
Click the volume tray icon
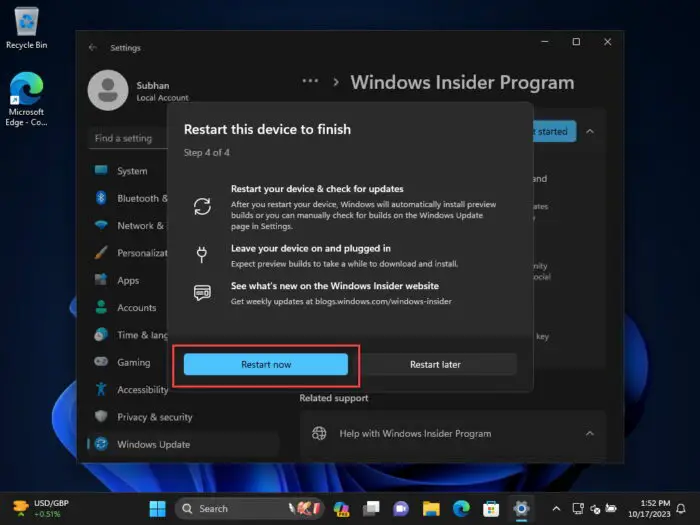595,508
